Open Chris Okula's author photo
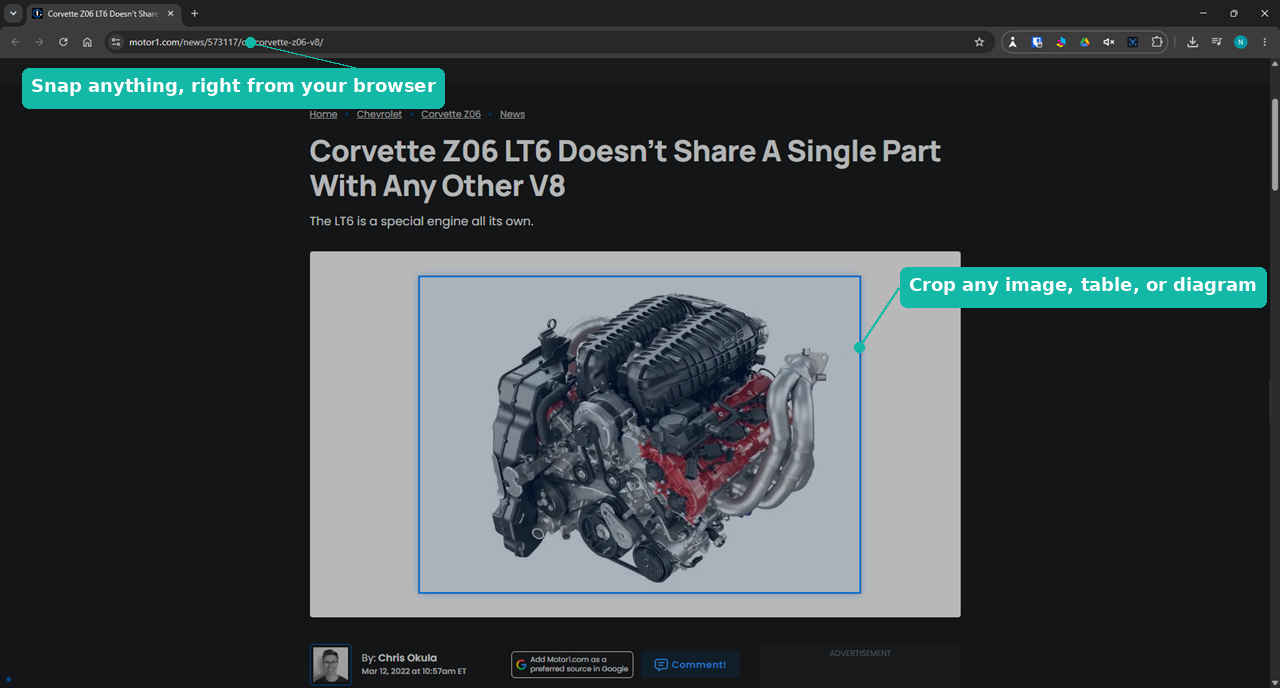 pos(330,665)
